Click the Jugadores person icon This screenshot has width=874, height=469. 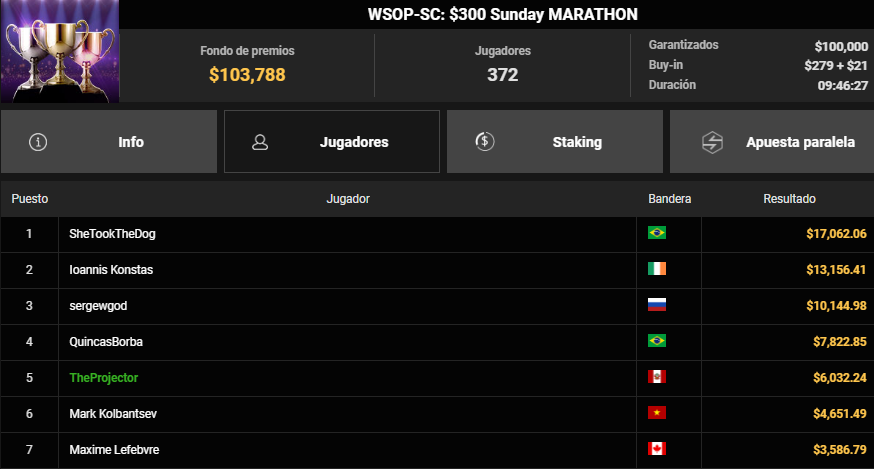[x=260, y=142]
